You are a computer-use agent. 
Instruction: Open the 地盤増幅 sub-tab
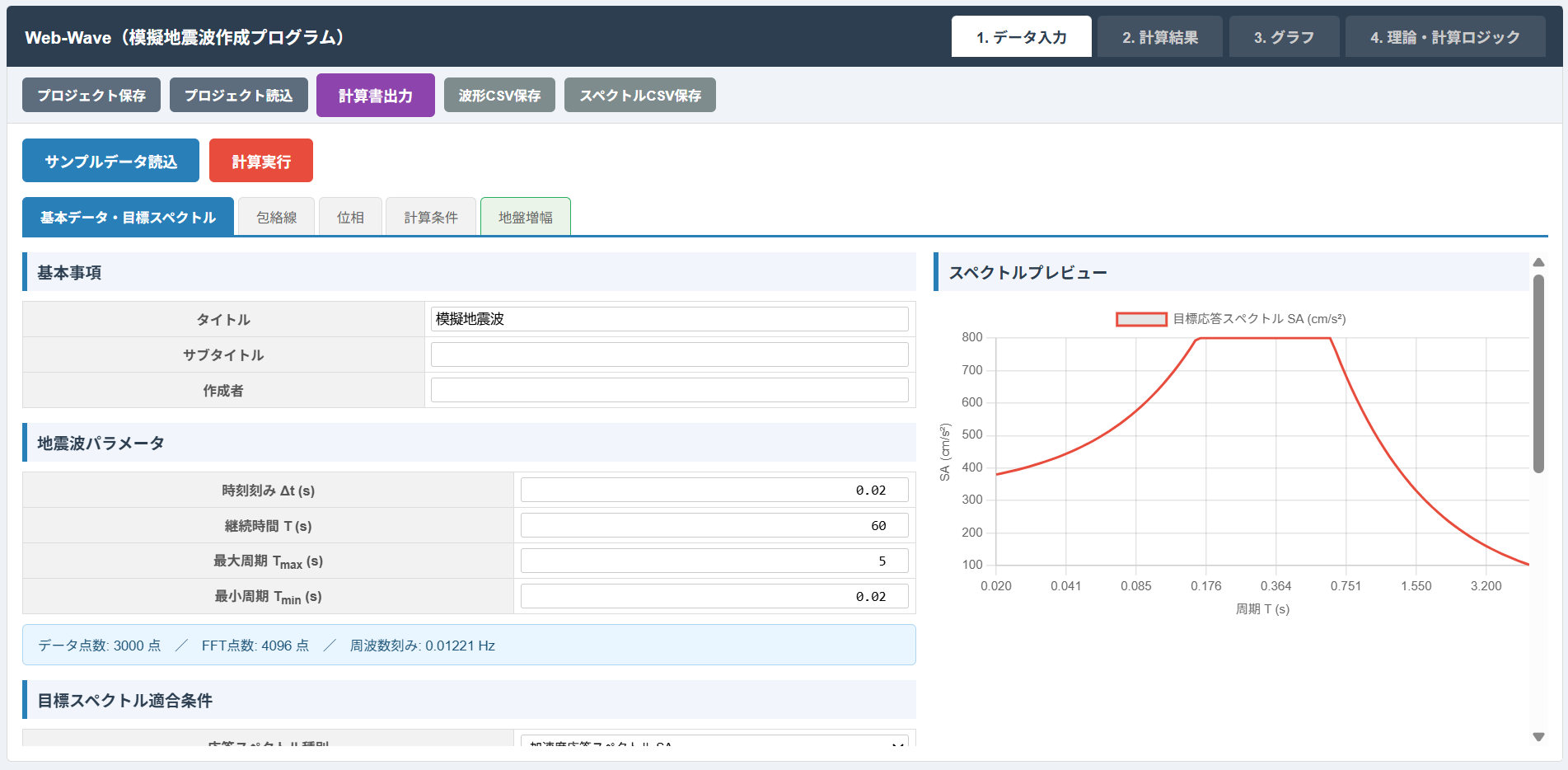525,217
